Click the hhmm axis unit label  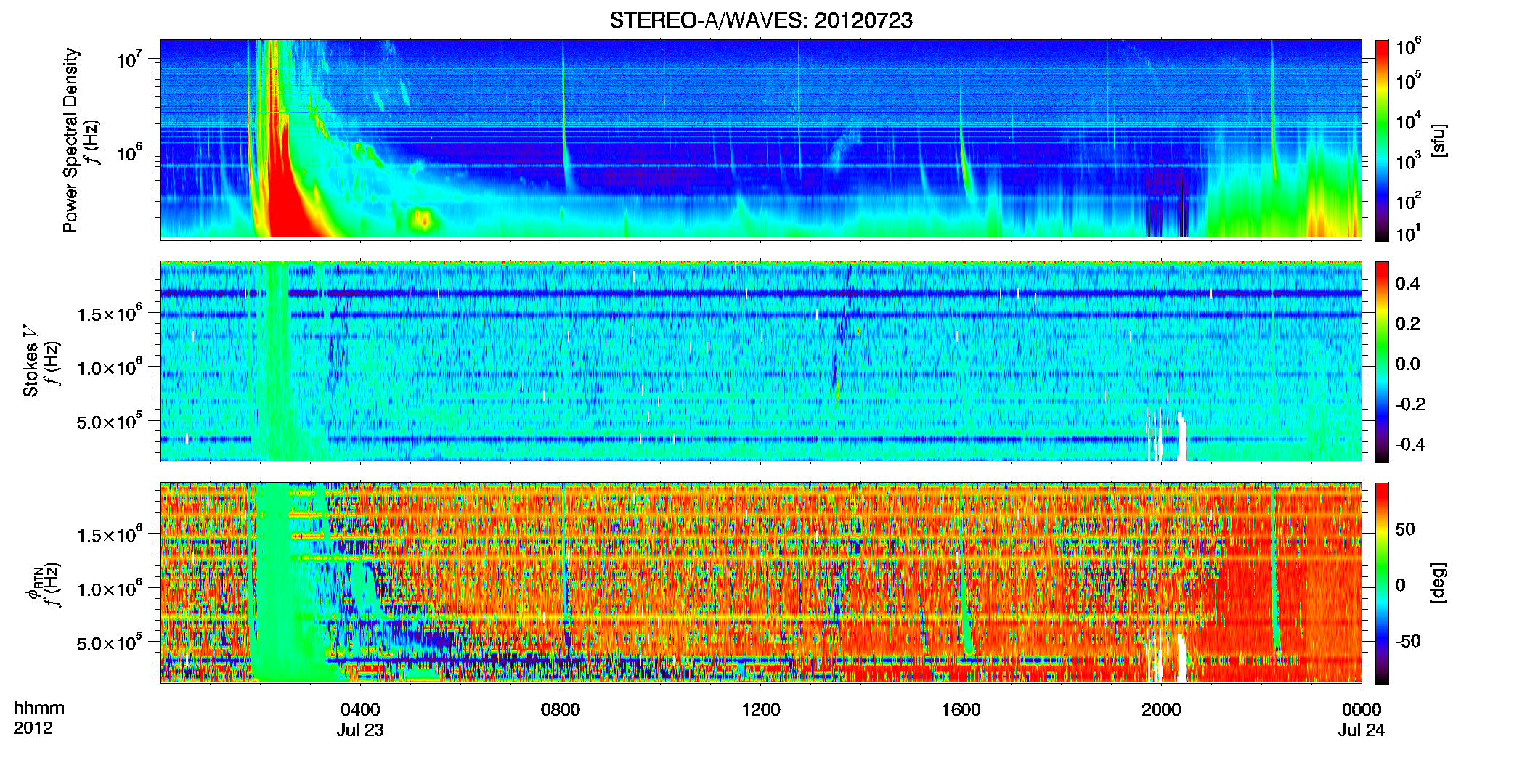pyautogui.click(x=39, y=709)
